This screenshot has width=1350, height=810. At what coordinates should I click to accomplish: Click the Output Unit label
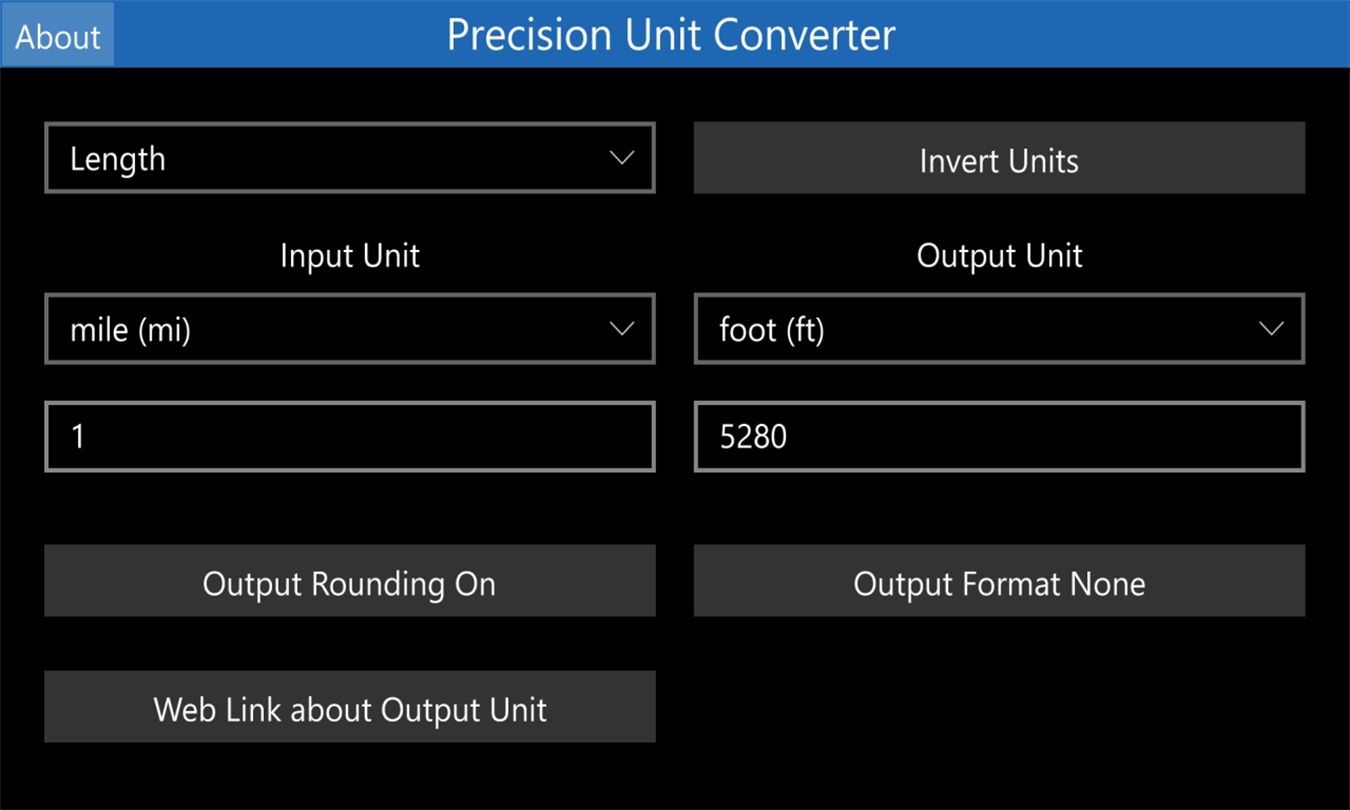(x=999, y=256)
